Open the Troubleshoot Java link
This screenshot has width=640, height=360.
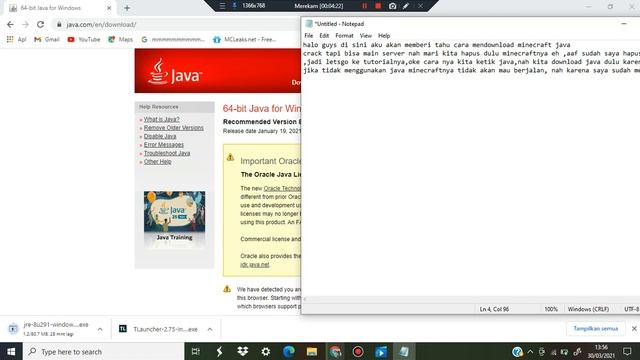[x=167, y=153]
